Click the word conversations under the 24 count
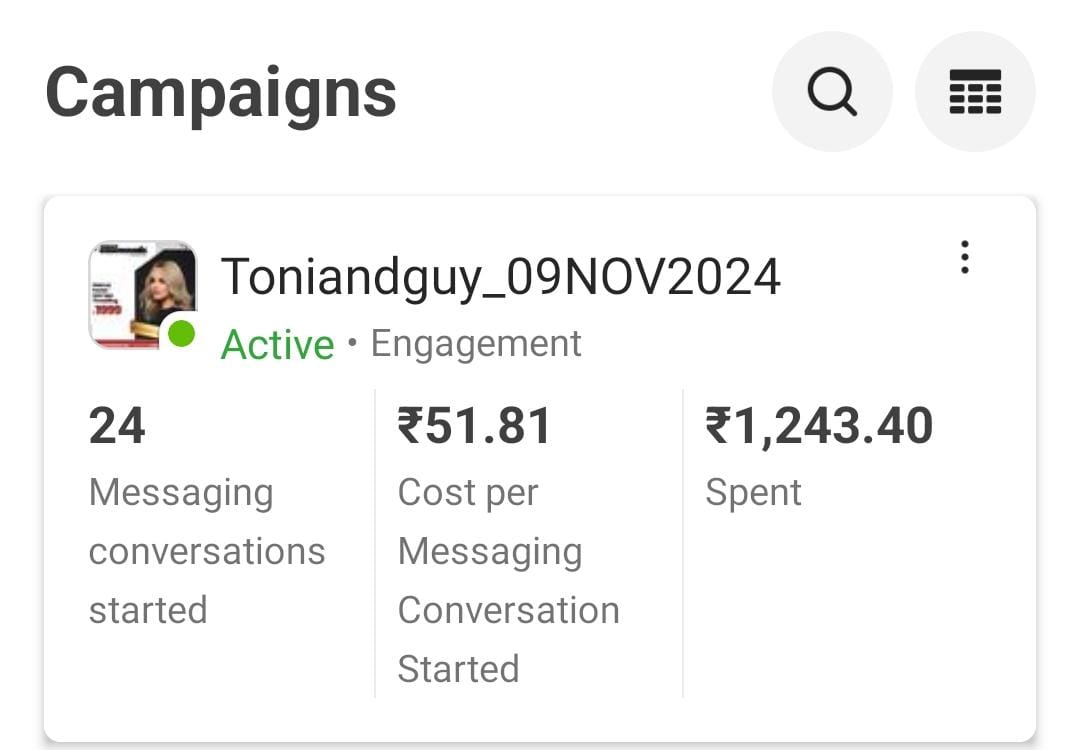Viewport: 1080px width, 750px height. (207, 551)
